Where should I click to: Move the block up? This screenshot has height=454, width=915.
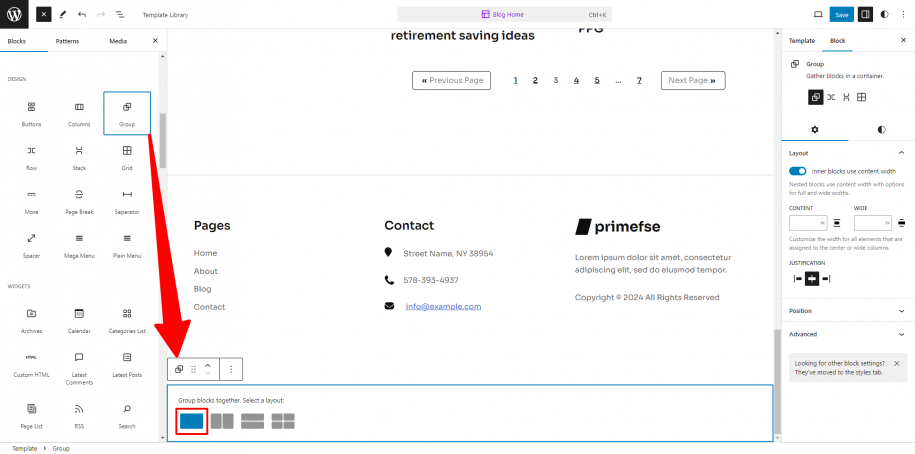click(207, 365)
